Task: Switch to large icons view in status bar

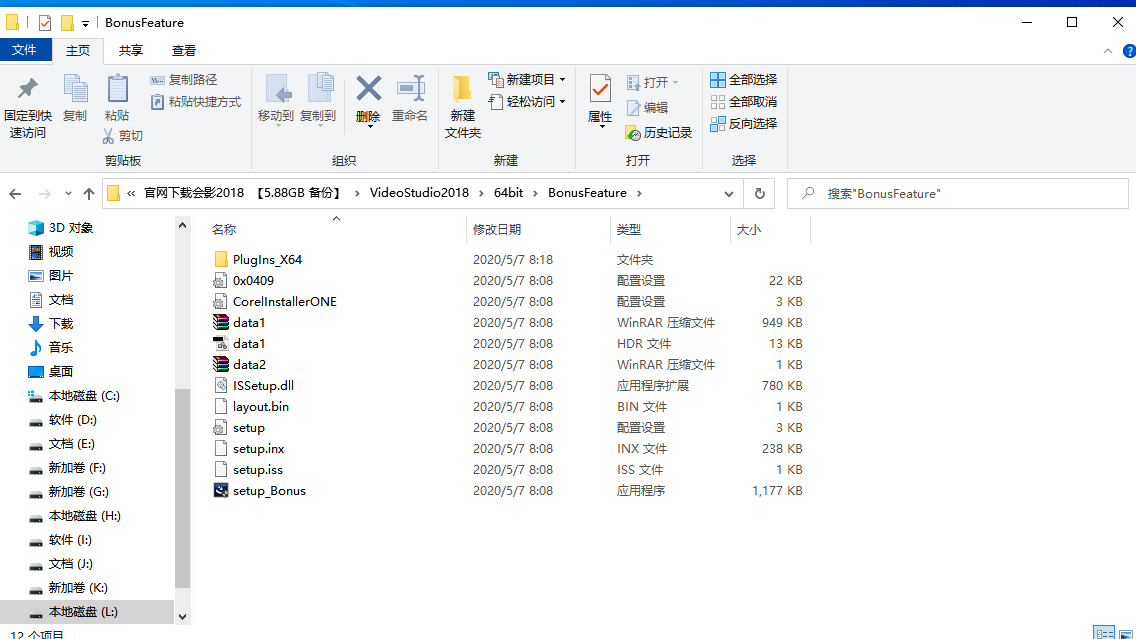Action: tap(1126, 634)
